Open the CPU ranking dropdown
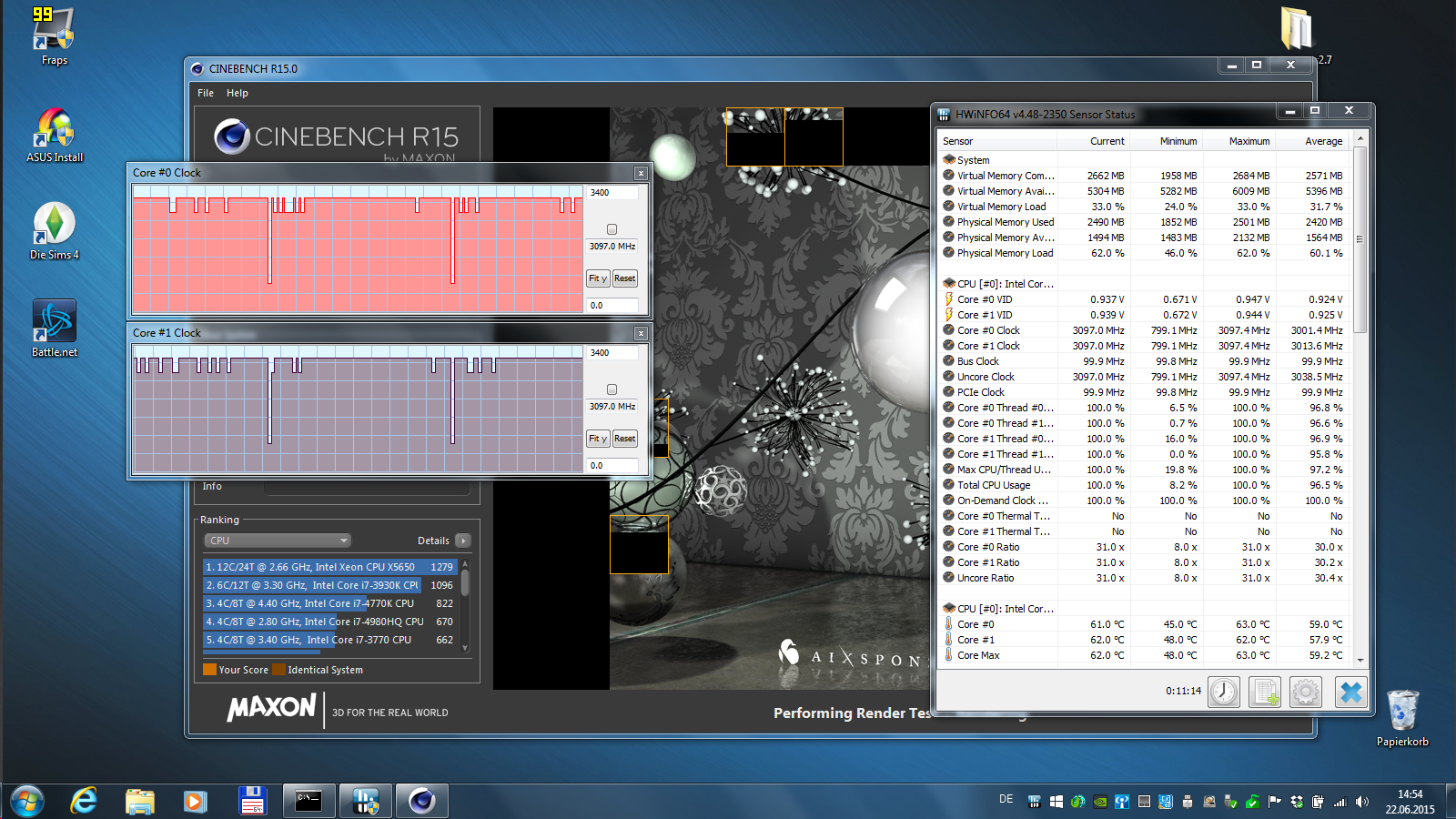 click(x=278, y=541)
